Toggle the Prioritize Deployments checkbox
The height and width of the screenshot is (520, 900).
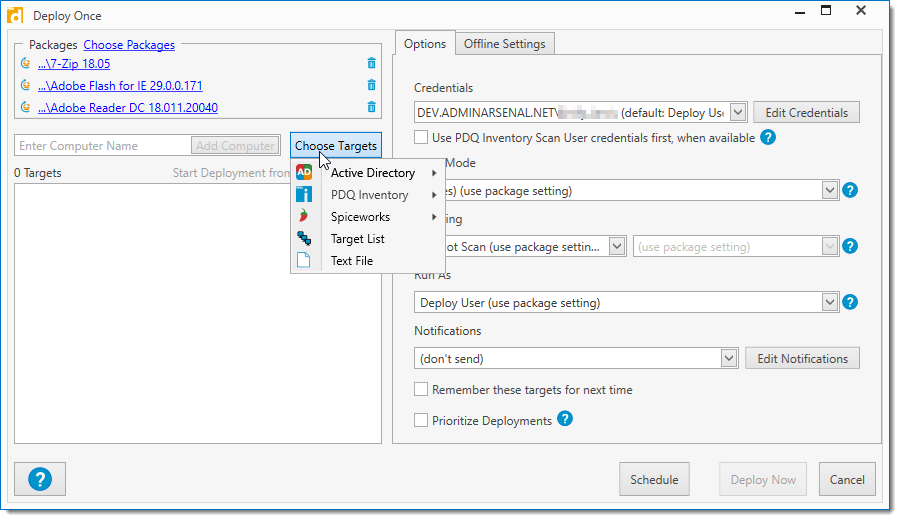(422, 421)
